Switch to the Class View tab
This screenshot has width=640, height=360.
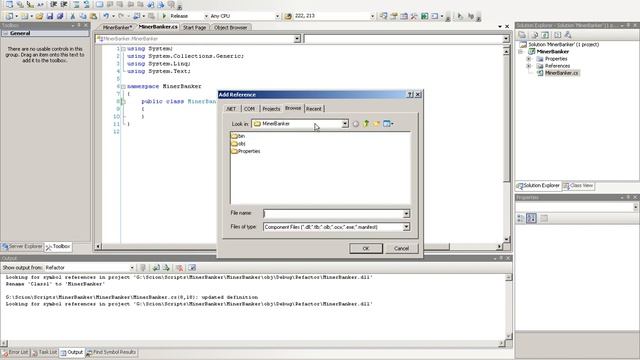point(578,186)
